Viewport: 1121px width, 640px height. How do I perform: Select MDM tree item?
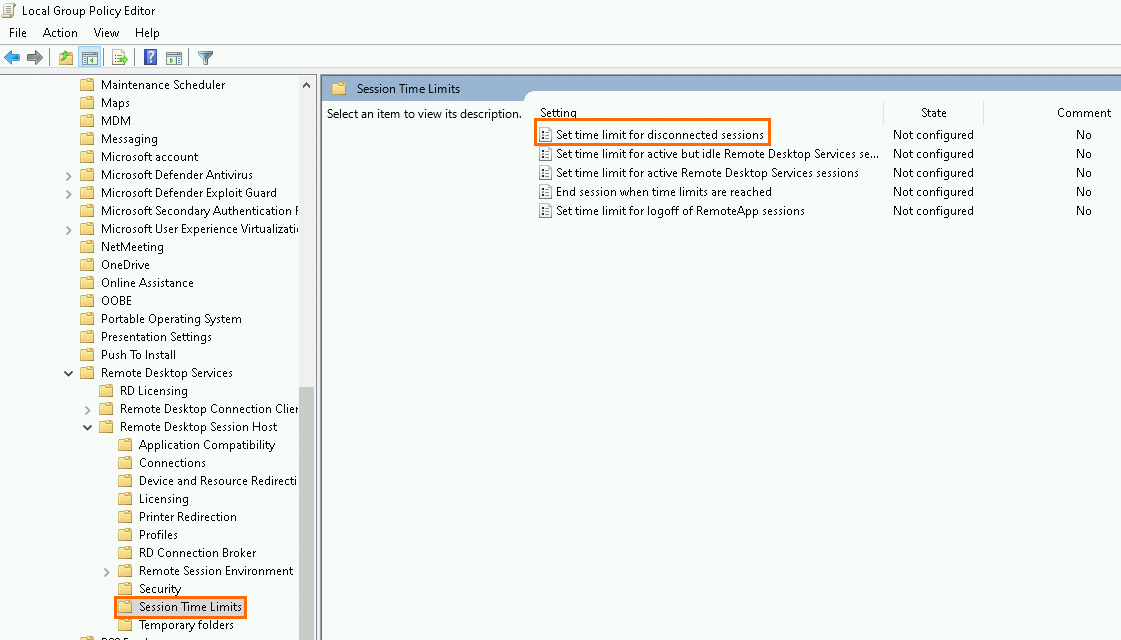(116, 121)
